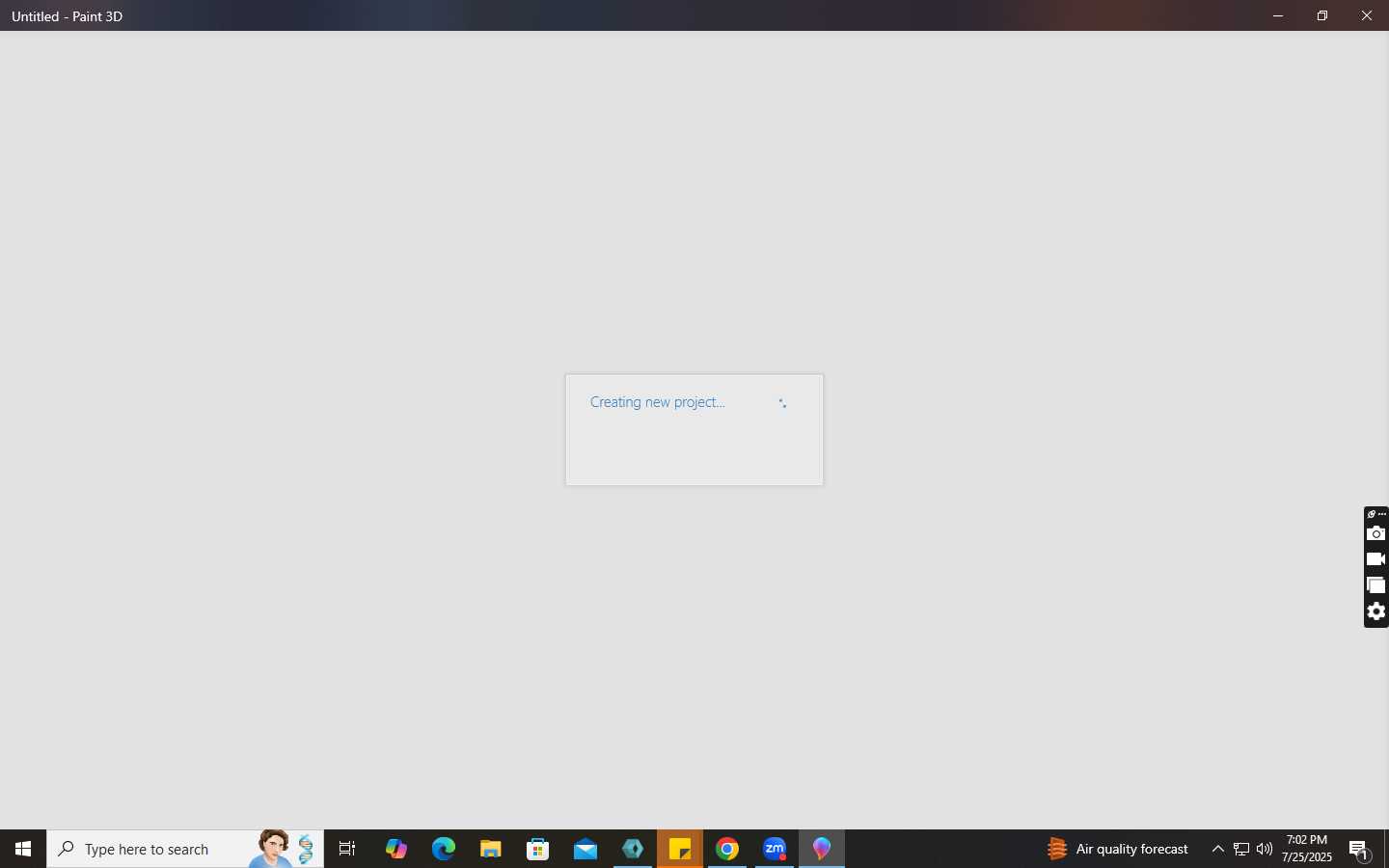Switch to the teal hexagon taskbar app
Screen dimensions: 1389x868
coord(633,849)
